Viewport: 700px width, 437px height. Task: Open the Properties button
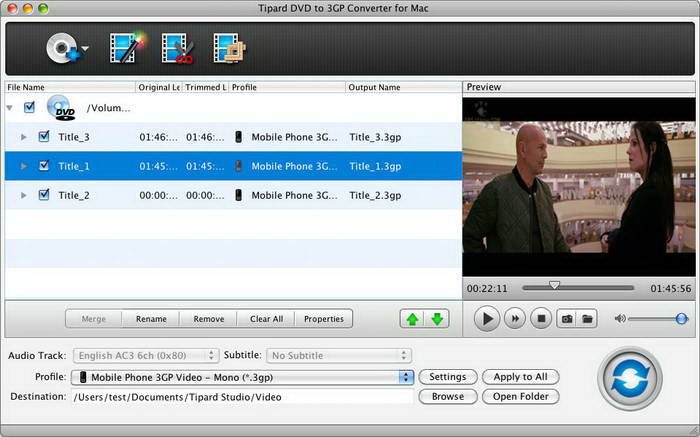[324, 319]
